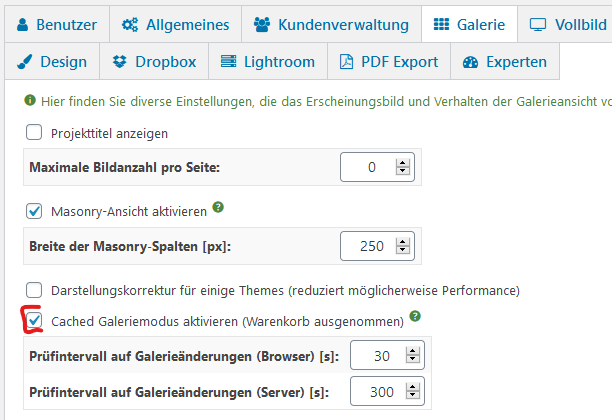Enable the Projekttitel anzeigen checkbox
612x420 pixels.
click(x=34, y=132)
